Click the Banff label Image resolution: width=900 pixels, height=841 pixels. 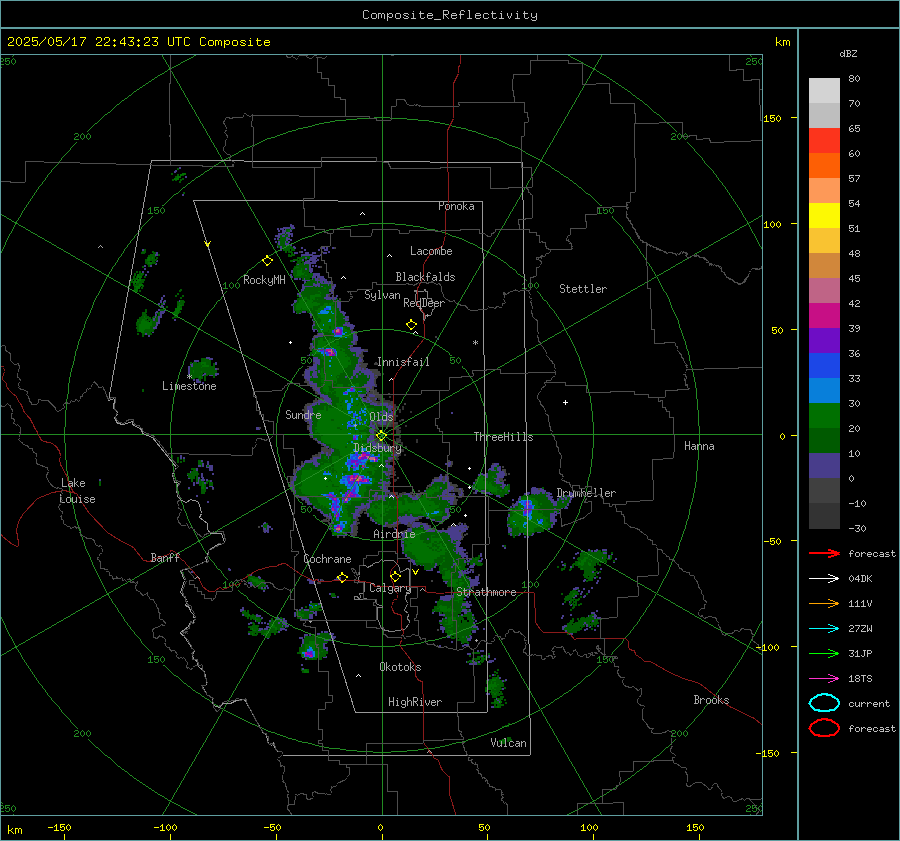click(x=165, y=557)
